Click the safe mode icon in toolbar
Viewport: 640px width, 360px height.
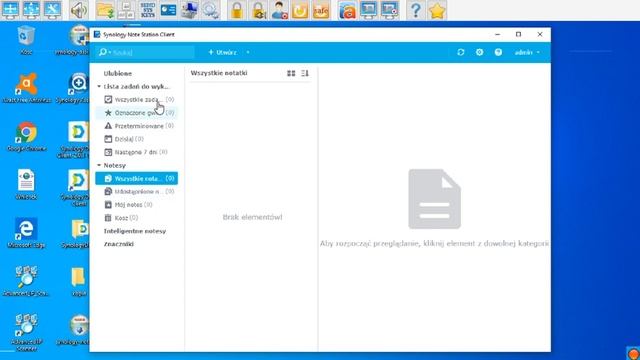[x=321, y=10]
